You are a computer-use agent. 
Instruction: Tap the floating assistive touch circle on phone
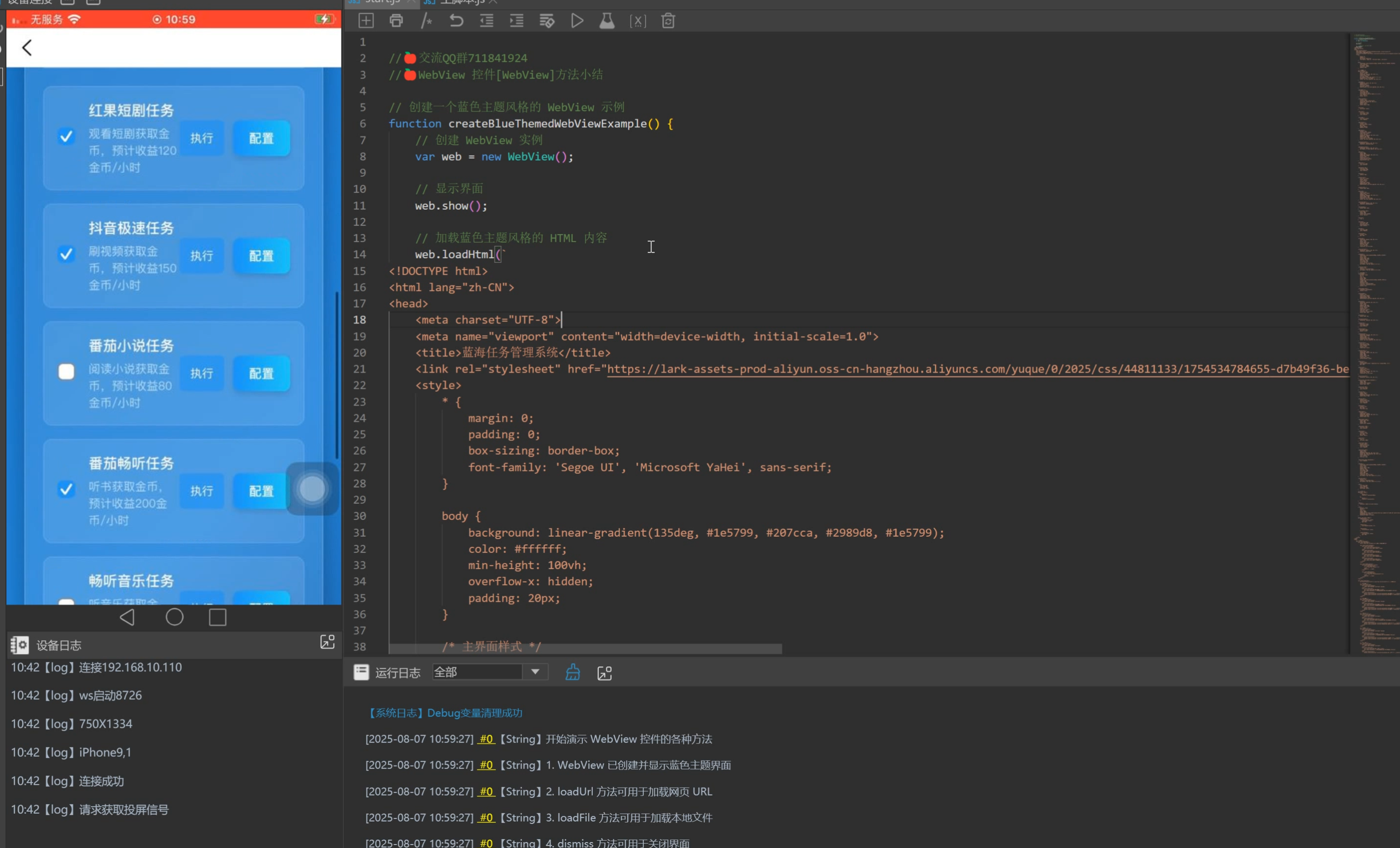click(x=312, y=489)
